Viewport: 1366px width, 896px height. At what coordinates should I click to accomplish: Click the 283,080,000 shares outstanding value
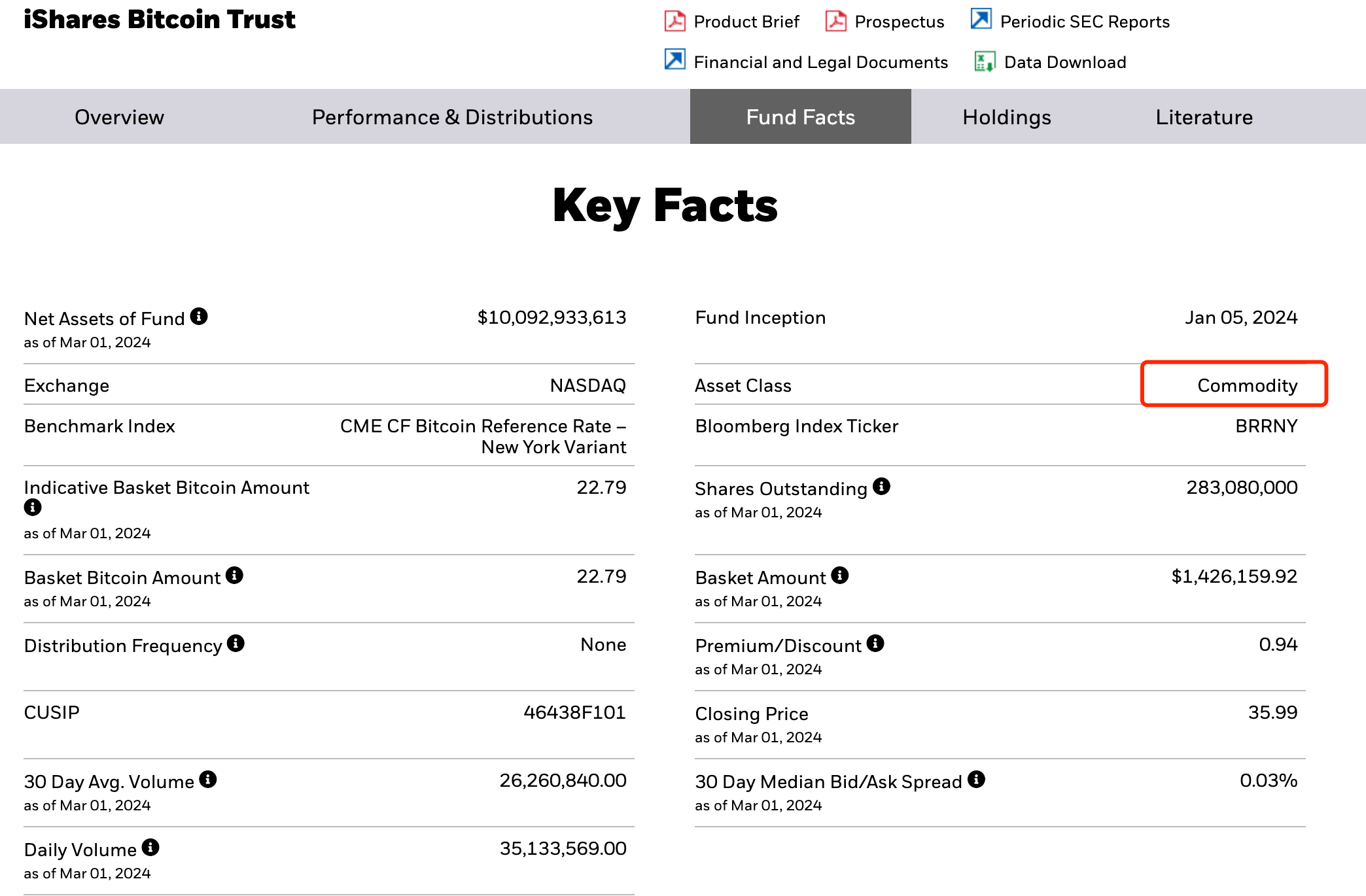pos(1242,488)
